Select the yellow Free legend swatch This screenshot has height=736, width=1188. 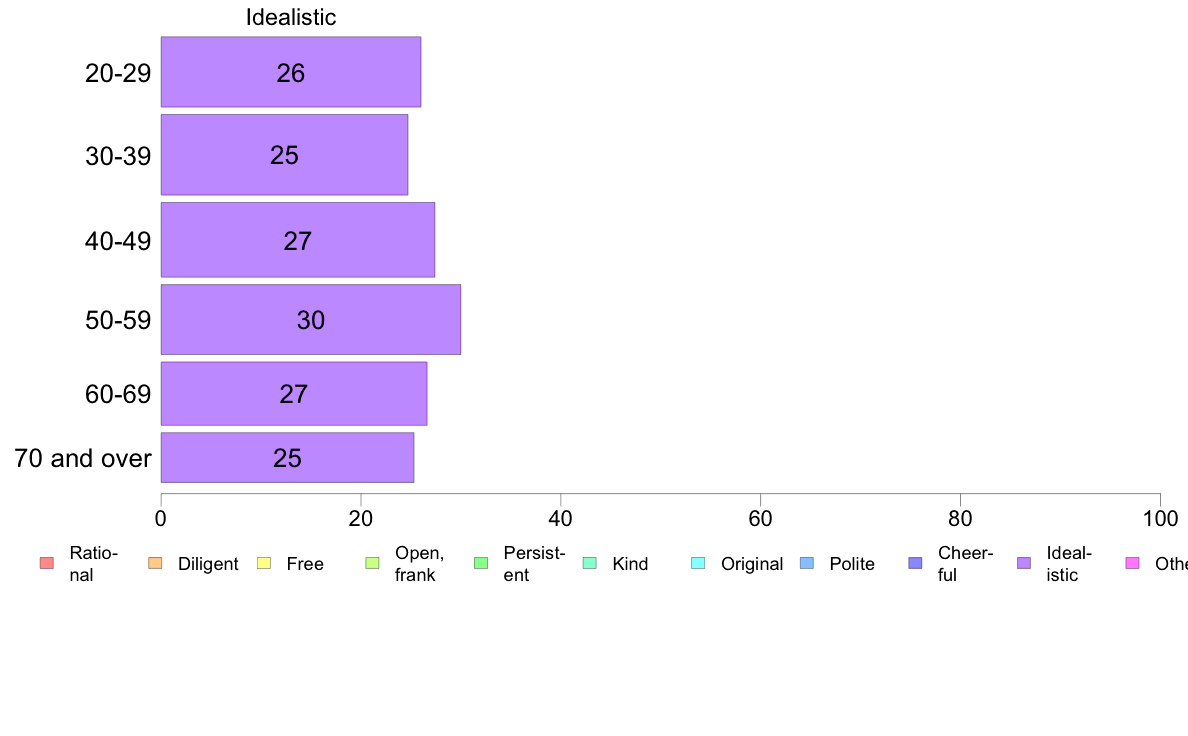(x=264, y=563)
